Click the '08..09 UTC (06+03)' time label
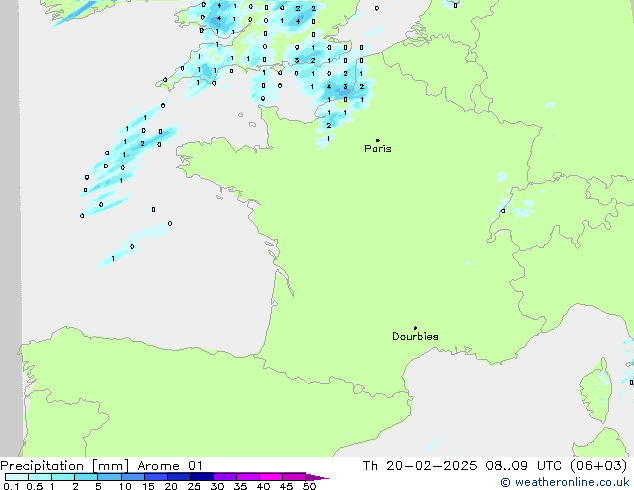 coord(556,466)
